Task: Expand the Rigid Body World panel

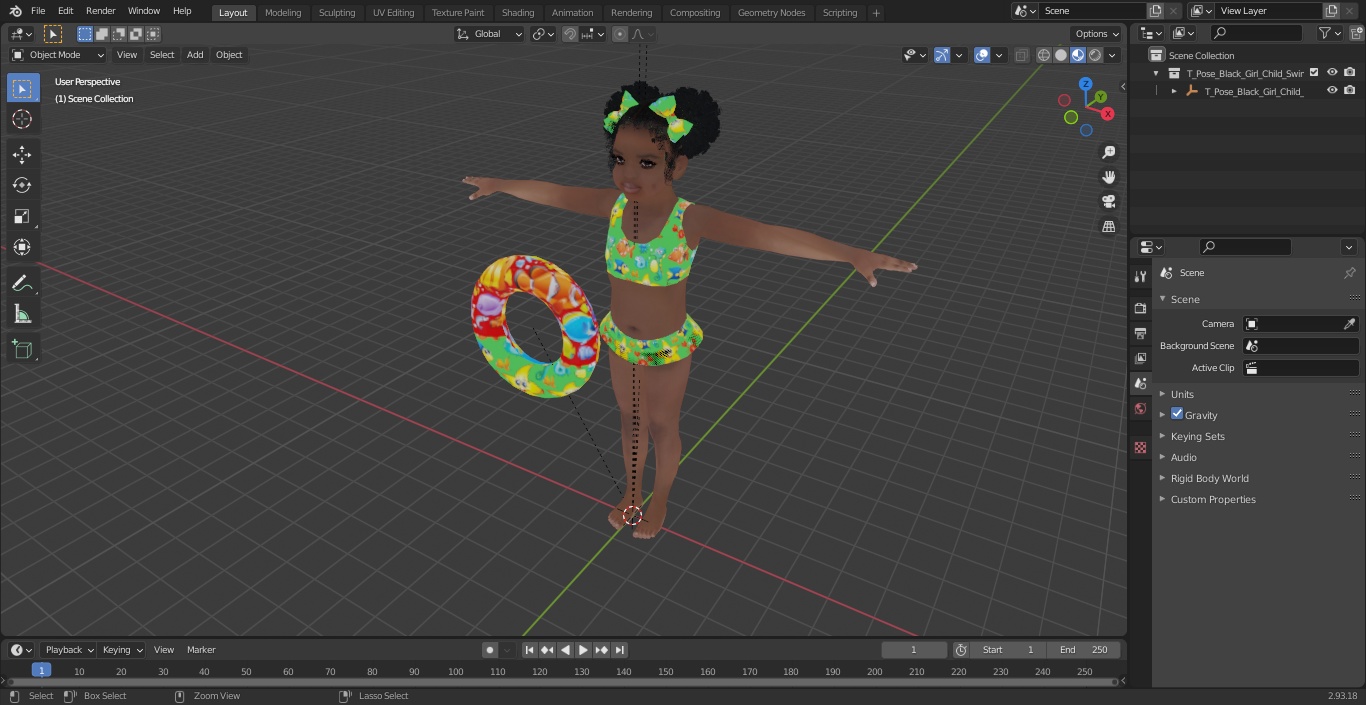Action: pyautogui.click(x=1209, y=478)
